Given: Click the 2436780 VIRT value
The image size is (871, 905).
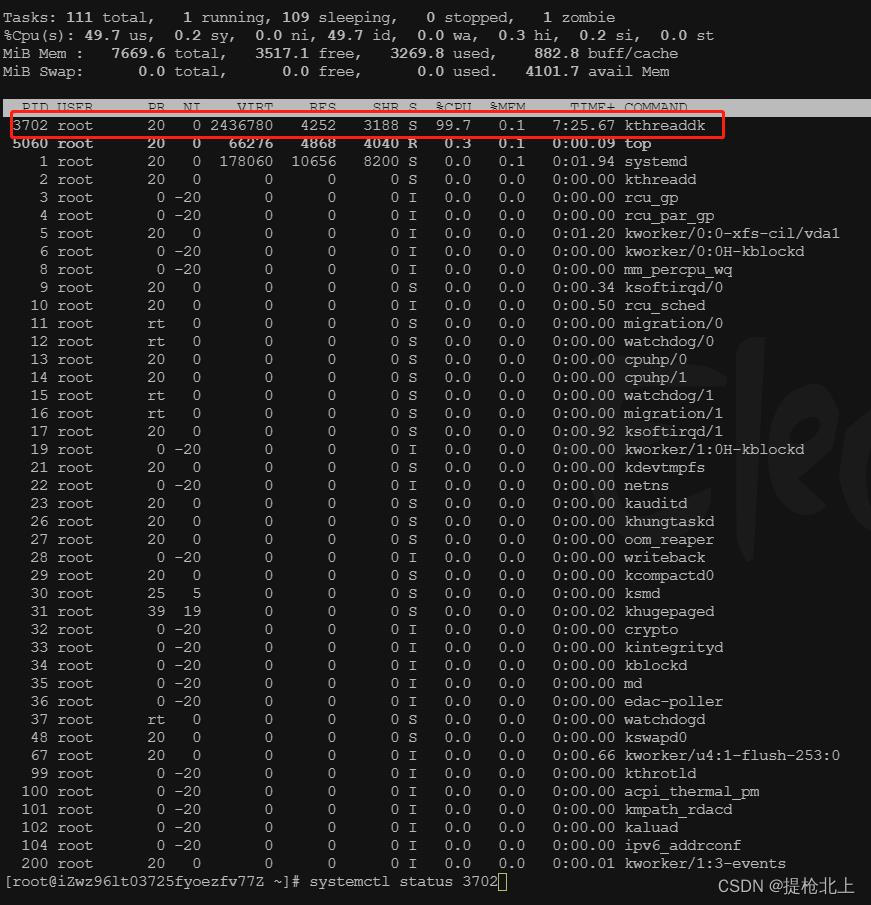Looking at the screenshot, I should pyautogui.click(x=241, y=125).
